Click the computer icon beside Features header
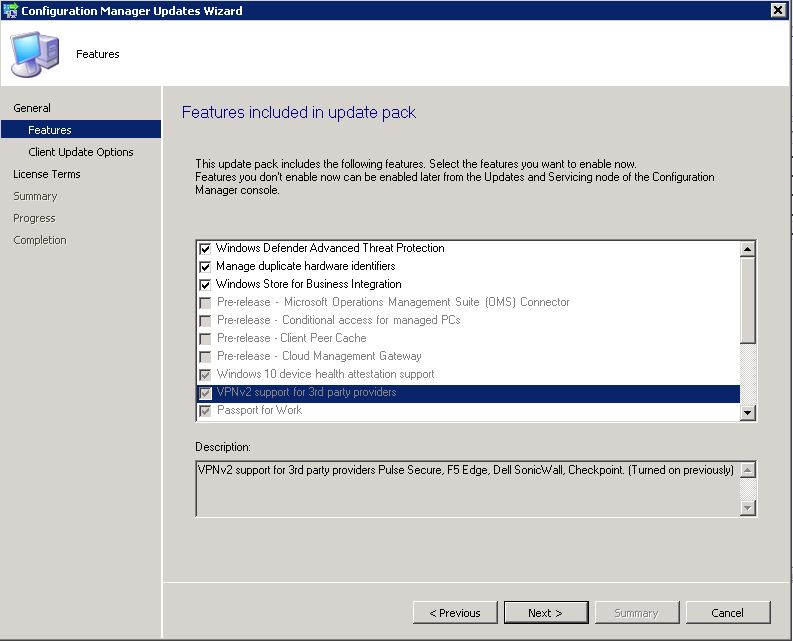793x641 pixels. [35, 54]
